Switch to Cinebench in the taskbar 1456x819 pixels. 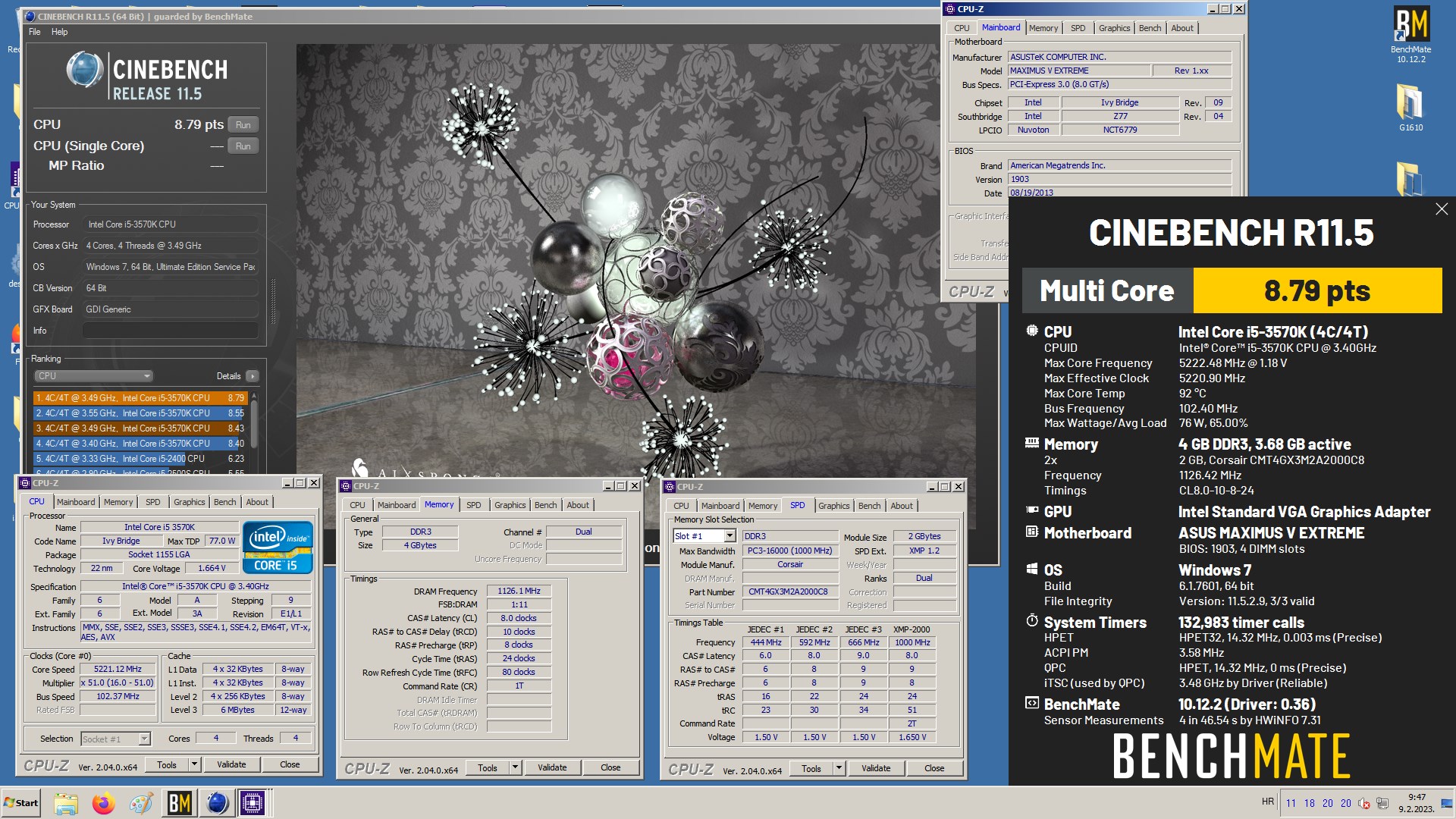(x=217, y=803)
